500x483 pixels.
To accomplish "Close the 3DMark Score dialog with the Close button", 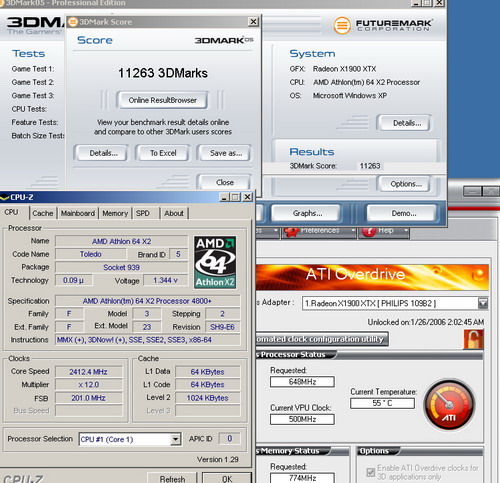I will pyautogui.click(x=224, y=182).
